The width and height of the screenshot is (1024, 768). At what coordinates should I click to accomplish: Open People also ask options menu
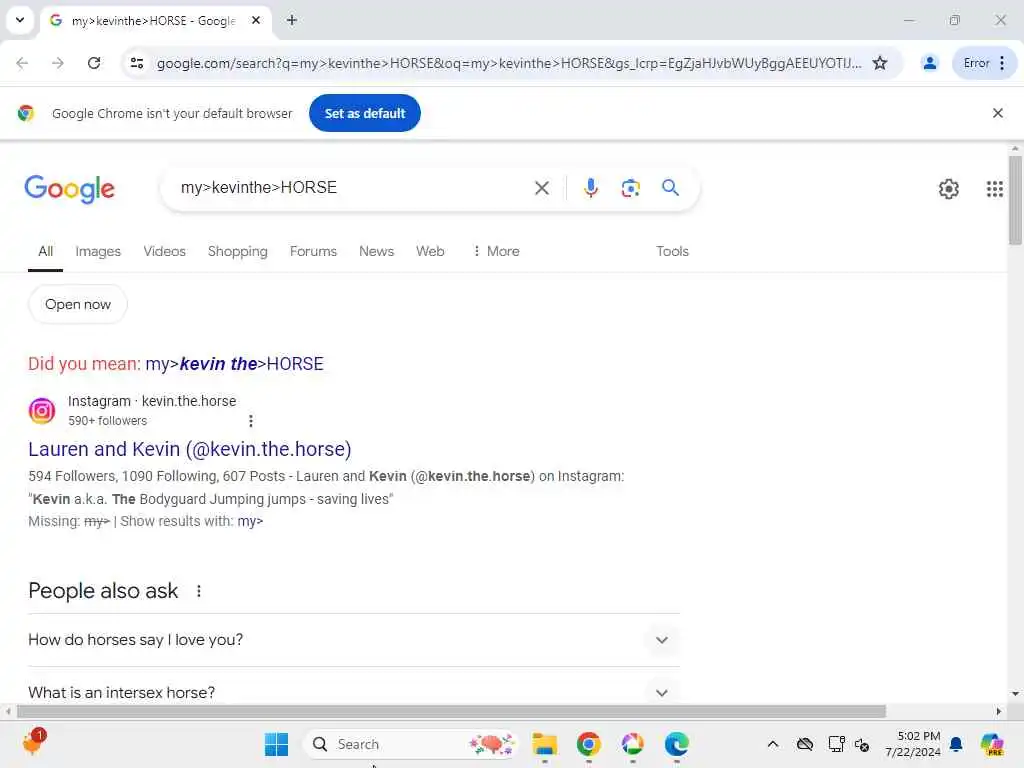tap(199, 591)
